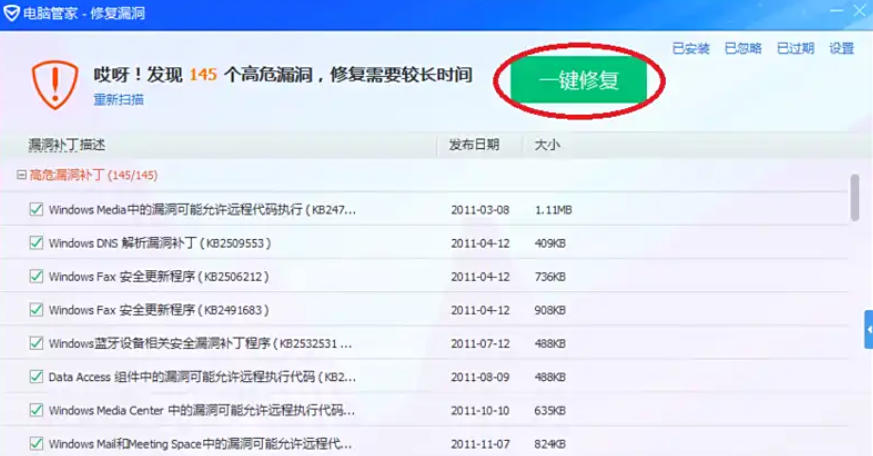Uncheck the Windows Media KB247 patch
The width and height of the screenshot is (873, 456).
click(x=37, y=210)
